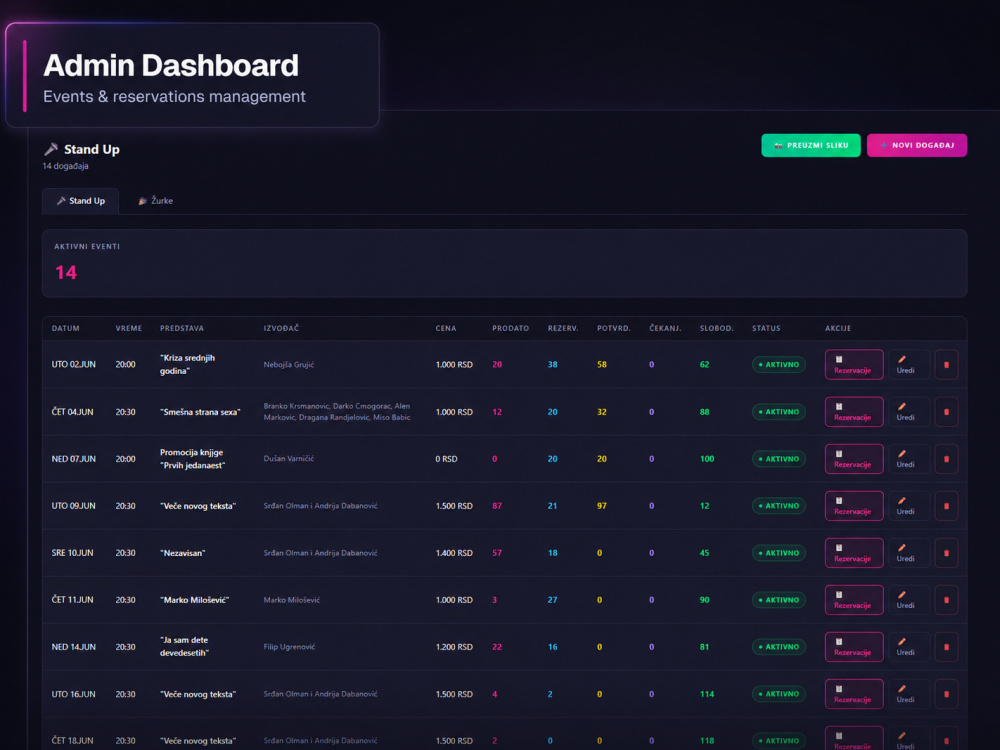Viewport: 1000px width, 750px height.
Task: Switch to the Stand Up tab
Action: 80,201
